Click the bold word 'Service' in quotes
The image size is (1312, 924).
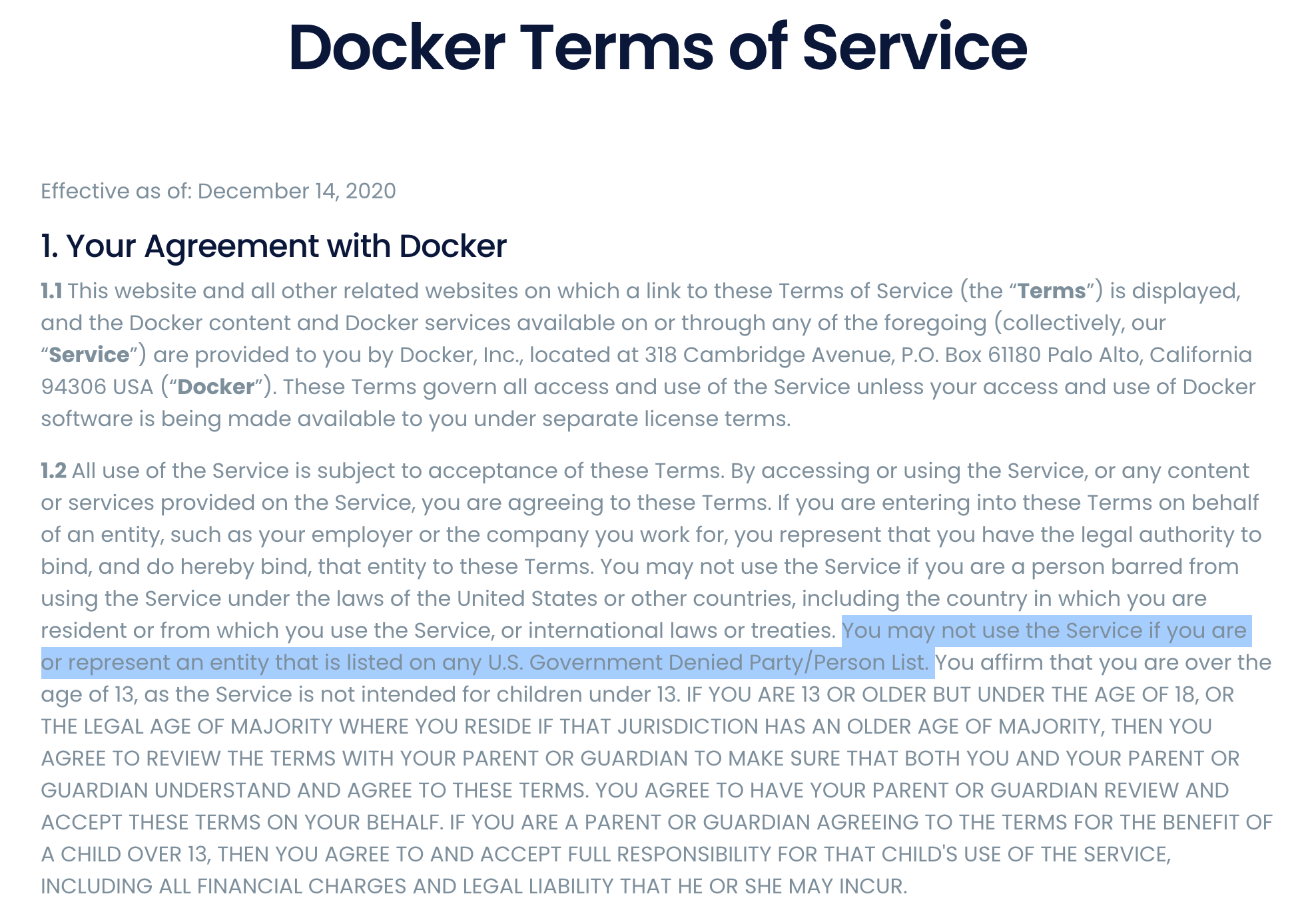(89, 355)
